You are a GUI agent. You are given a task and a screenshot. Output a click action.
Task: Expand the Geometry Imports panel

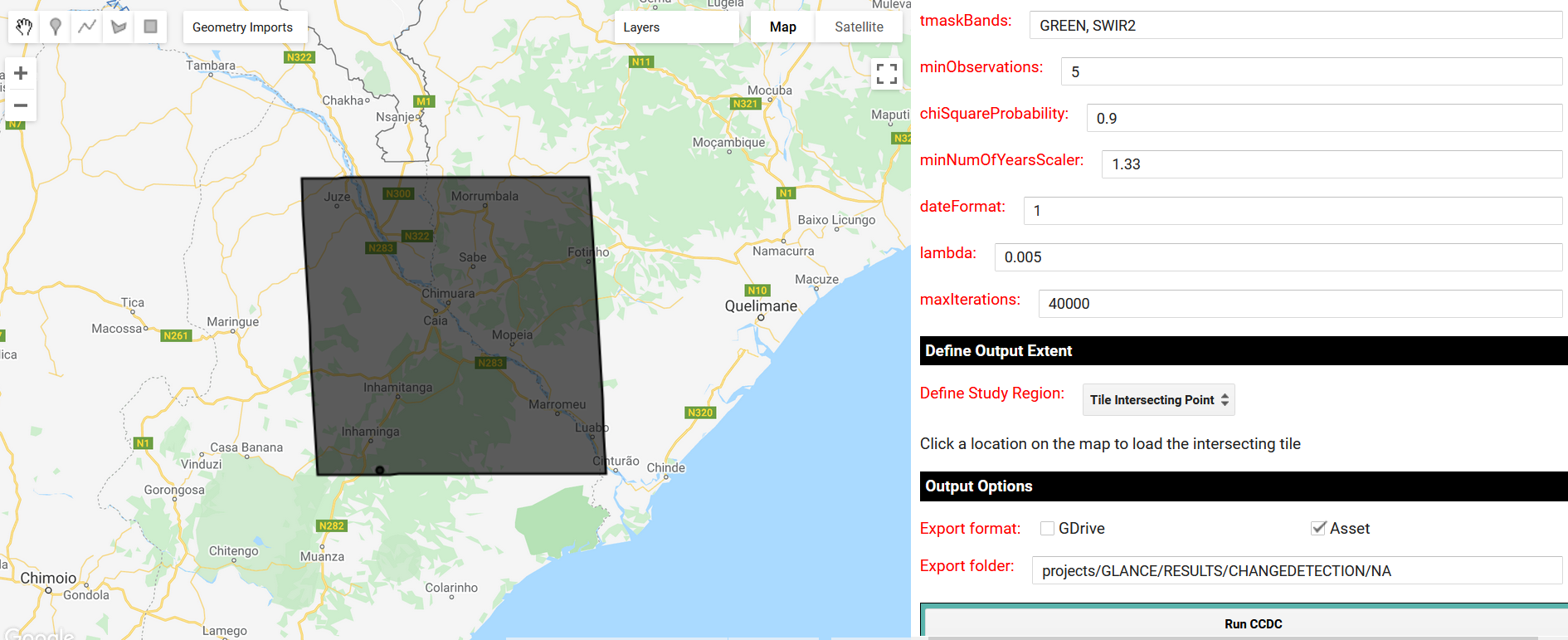(242, 27)
